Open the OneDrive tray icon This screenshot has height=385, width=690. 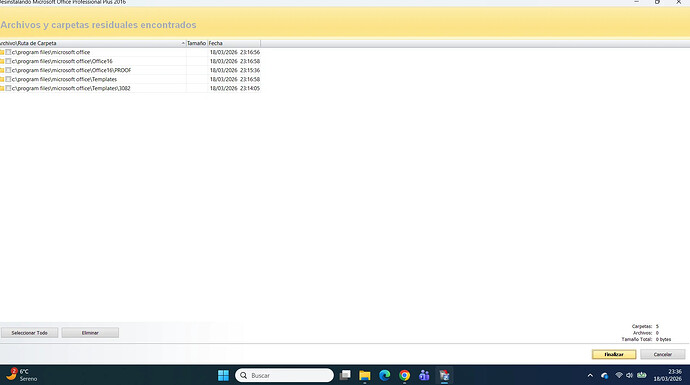[605, 375]
